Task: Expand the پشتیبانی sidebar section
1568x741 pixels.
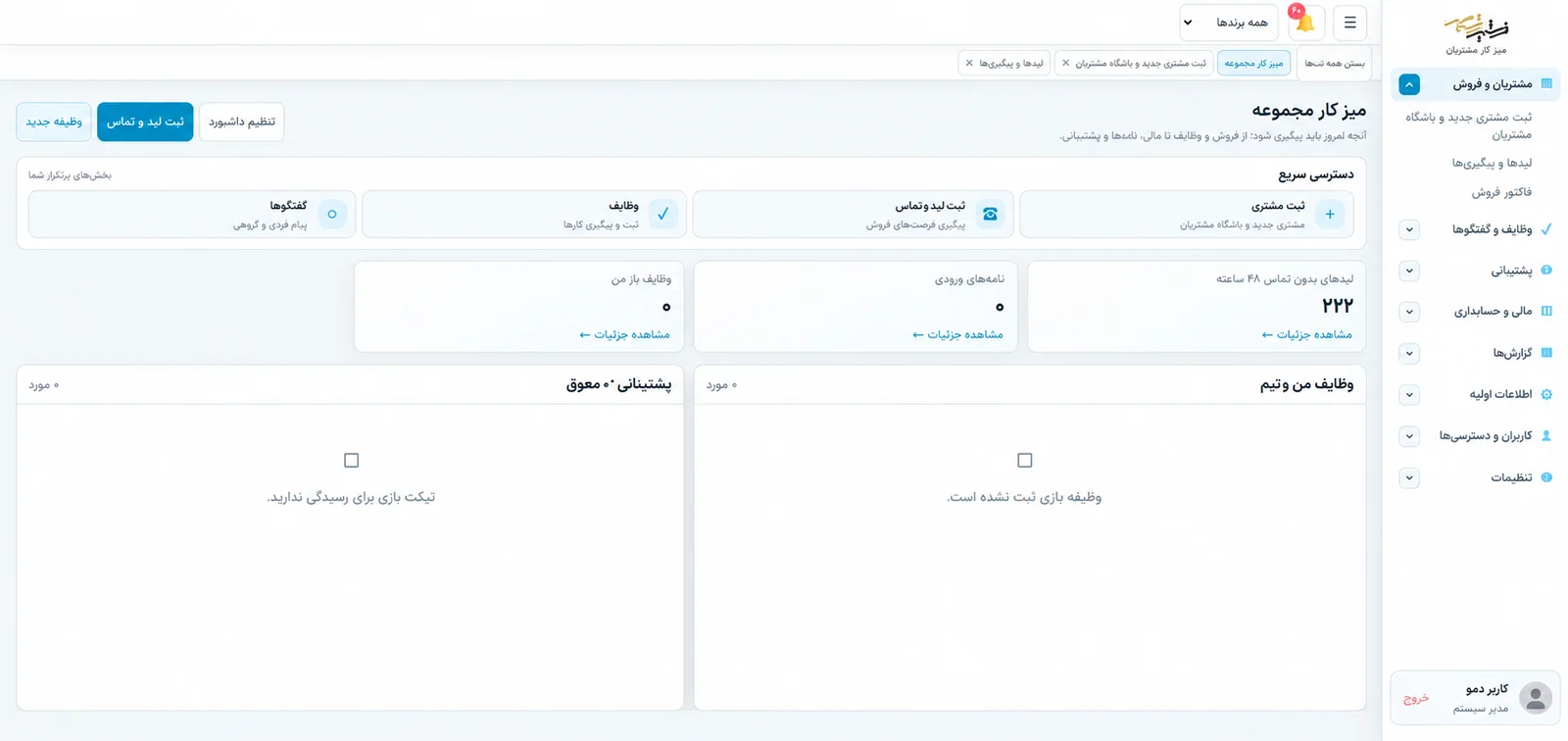Action: point(1409,271)
